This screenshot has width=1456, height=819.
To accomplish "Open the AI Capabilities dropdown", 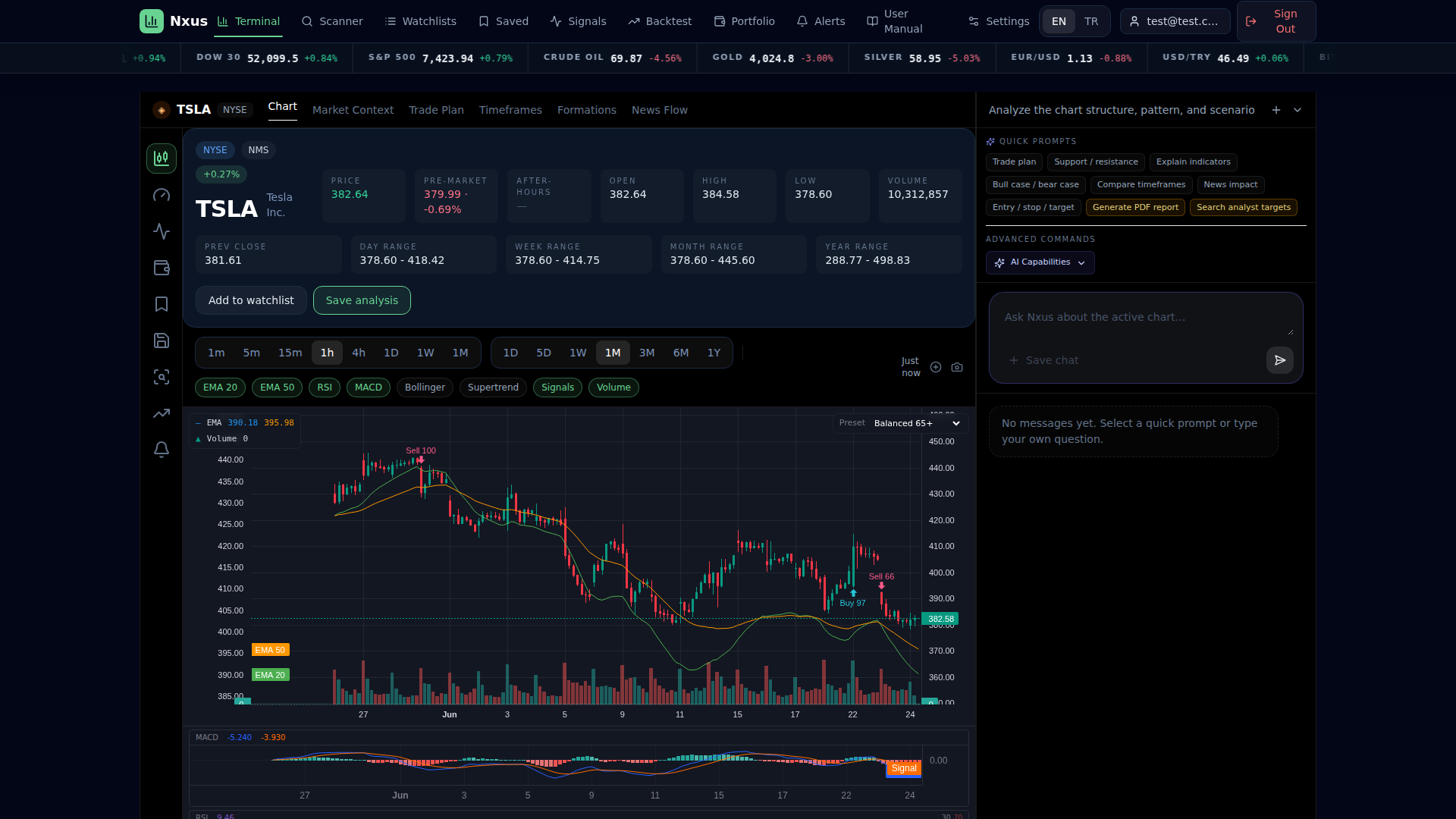I will pos(1040,262).
